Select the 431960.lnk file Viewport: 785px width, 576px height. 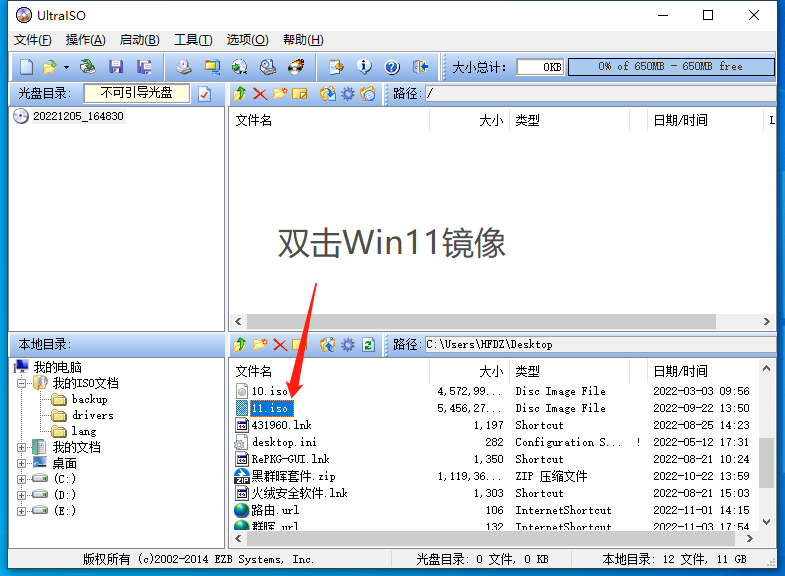point(281,425)
